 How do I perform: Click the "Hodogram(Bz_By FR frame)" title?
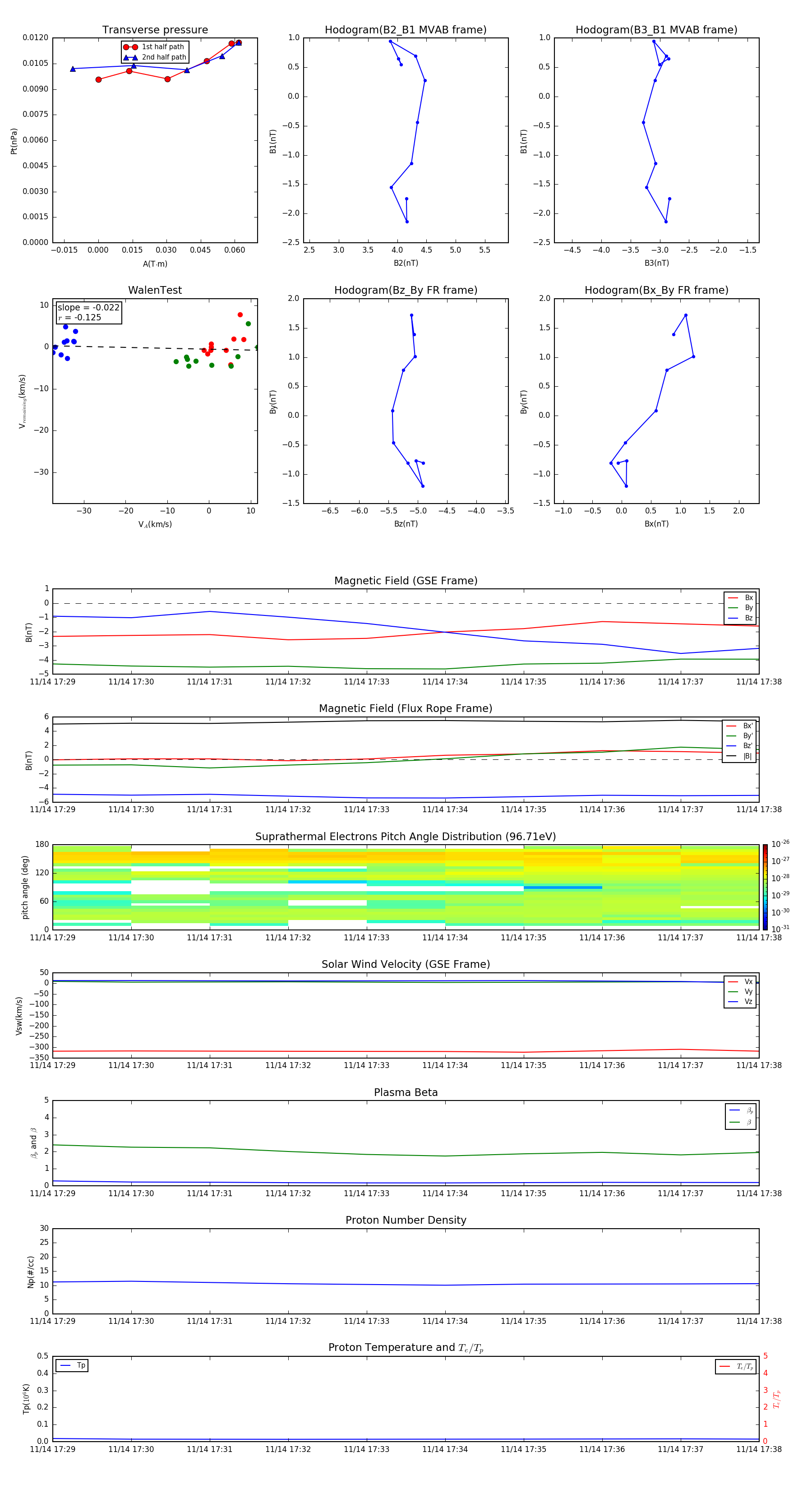[406, 290]
